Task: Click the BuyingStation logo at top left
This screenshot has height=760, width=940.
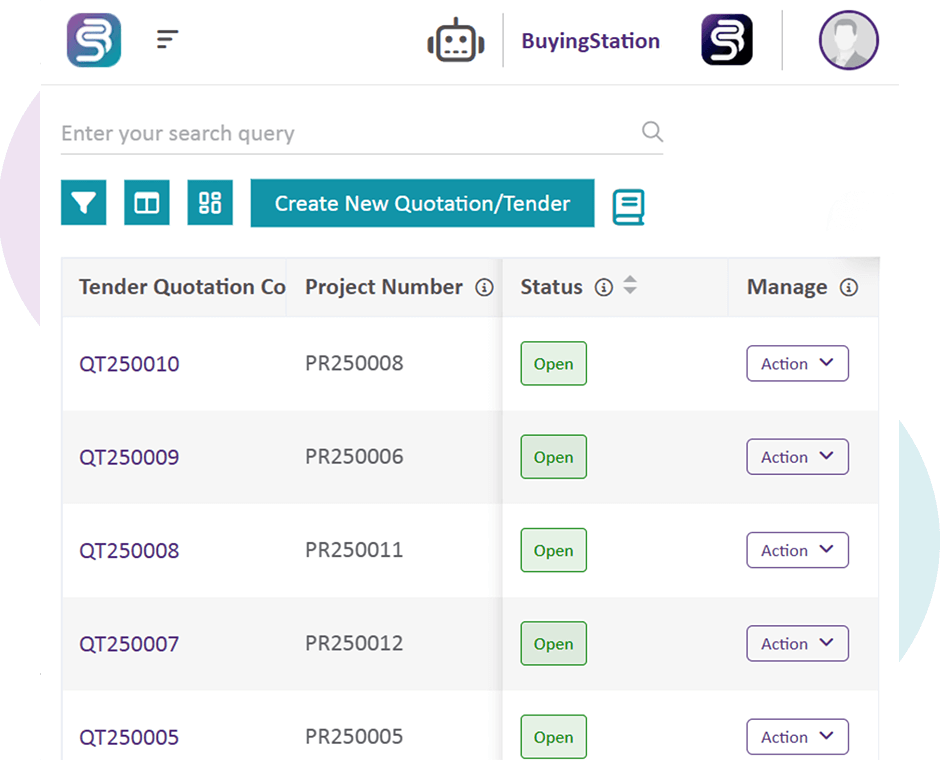Action: 94,41
